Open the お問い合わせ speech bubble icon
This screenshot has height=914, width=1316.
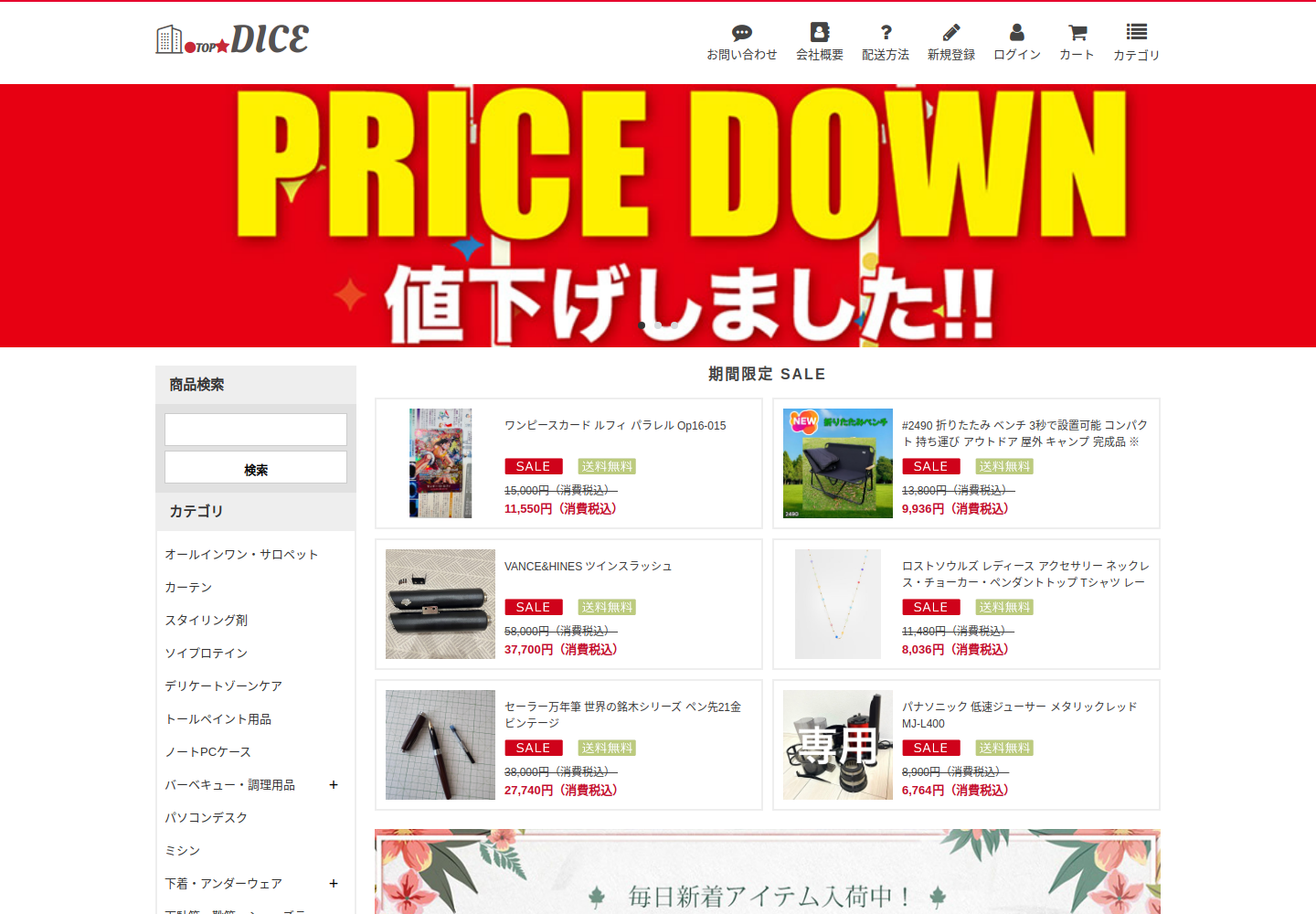[742, 33]
